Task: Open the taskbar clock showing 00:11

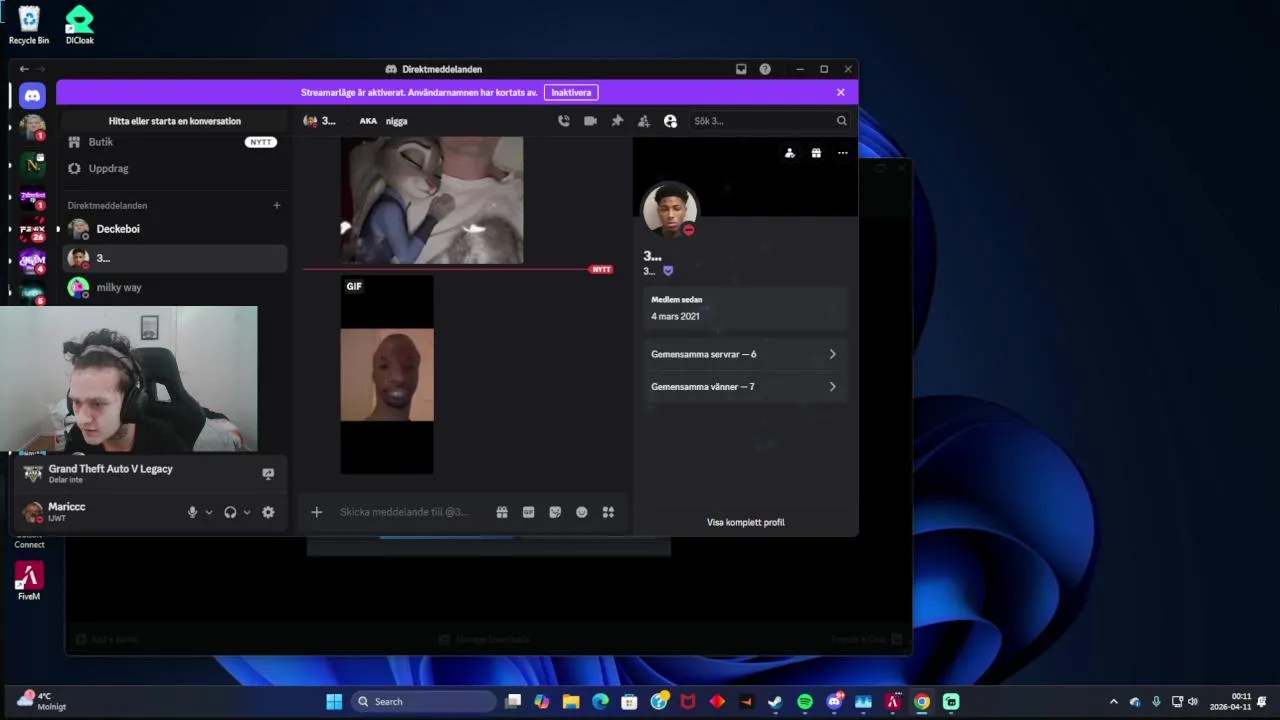Action: click(x=1230, y=701)
